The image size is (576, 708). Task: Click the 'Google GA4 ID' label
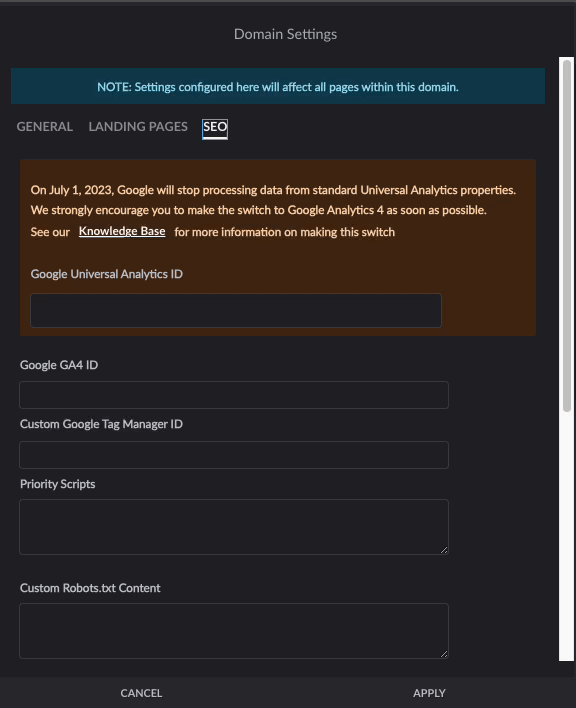[x=59, y=365]
